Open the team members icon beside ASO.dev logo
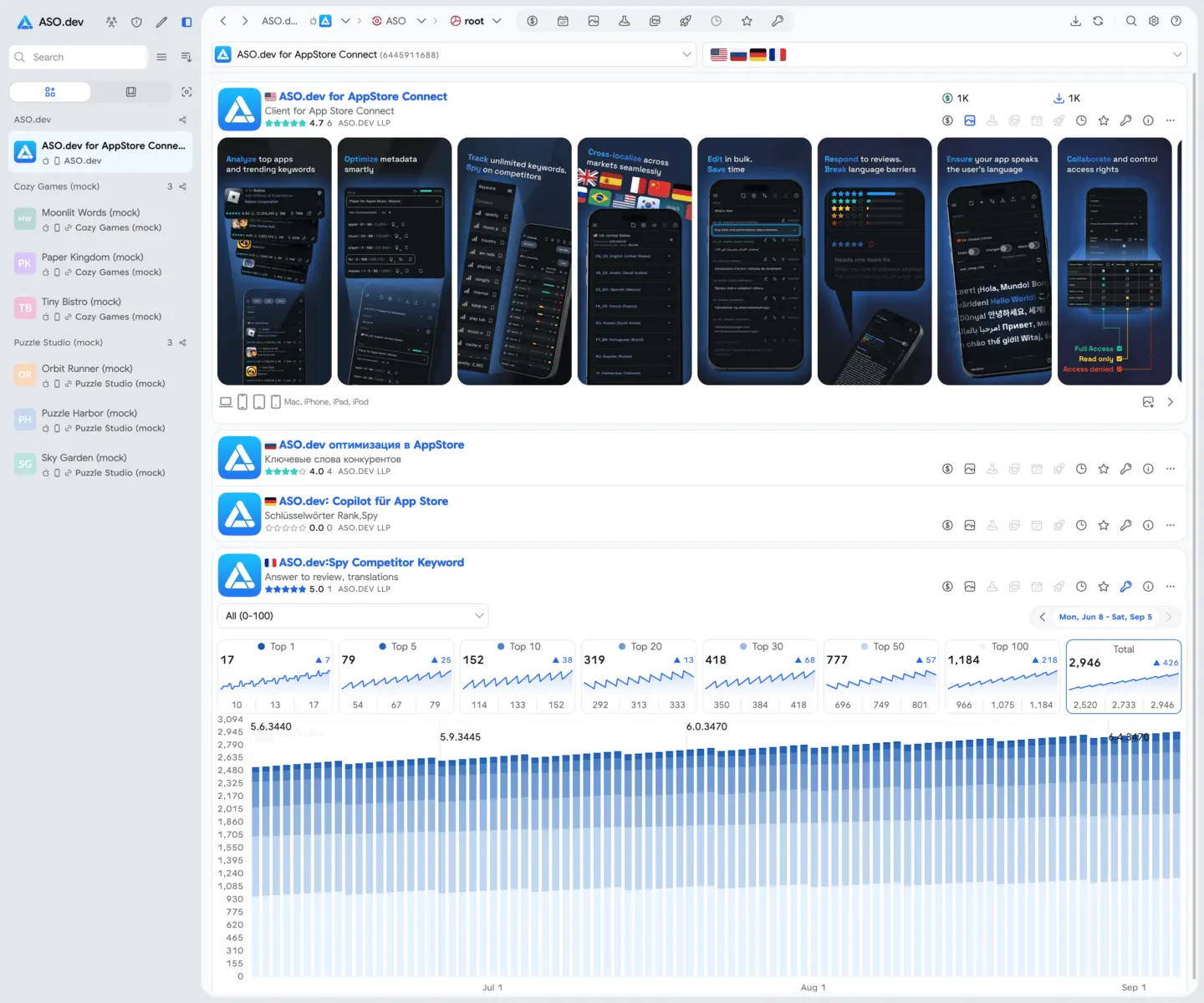The image size is (1204, 1003). point(111,22)
